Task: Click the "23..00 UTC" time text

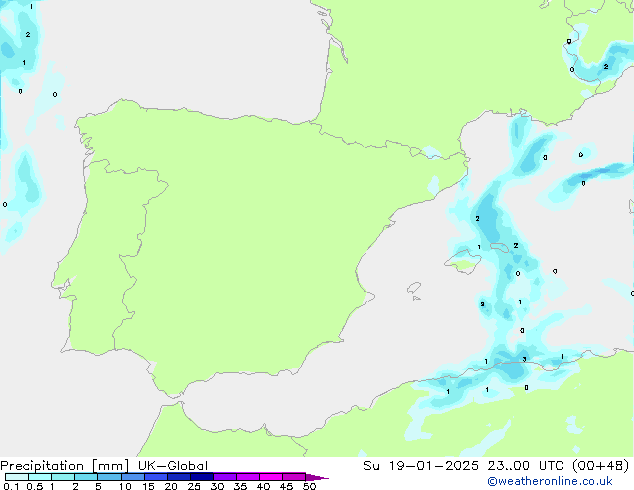Action: tap(526, 466)
